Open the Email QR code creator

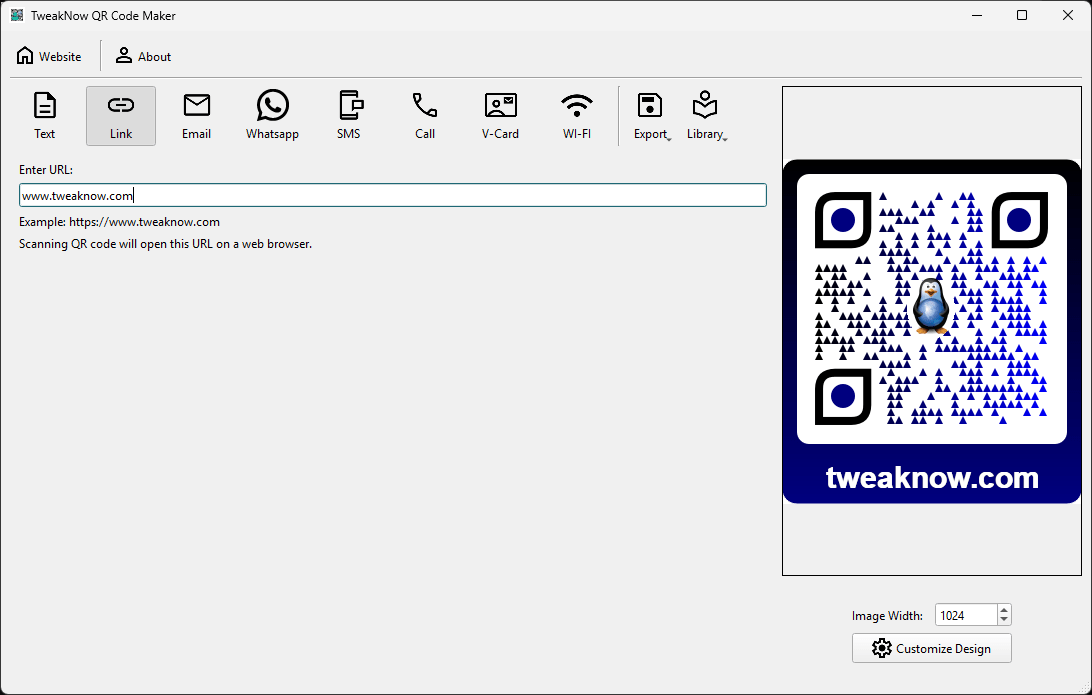coord(196,114)
